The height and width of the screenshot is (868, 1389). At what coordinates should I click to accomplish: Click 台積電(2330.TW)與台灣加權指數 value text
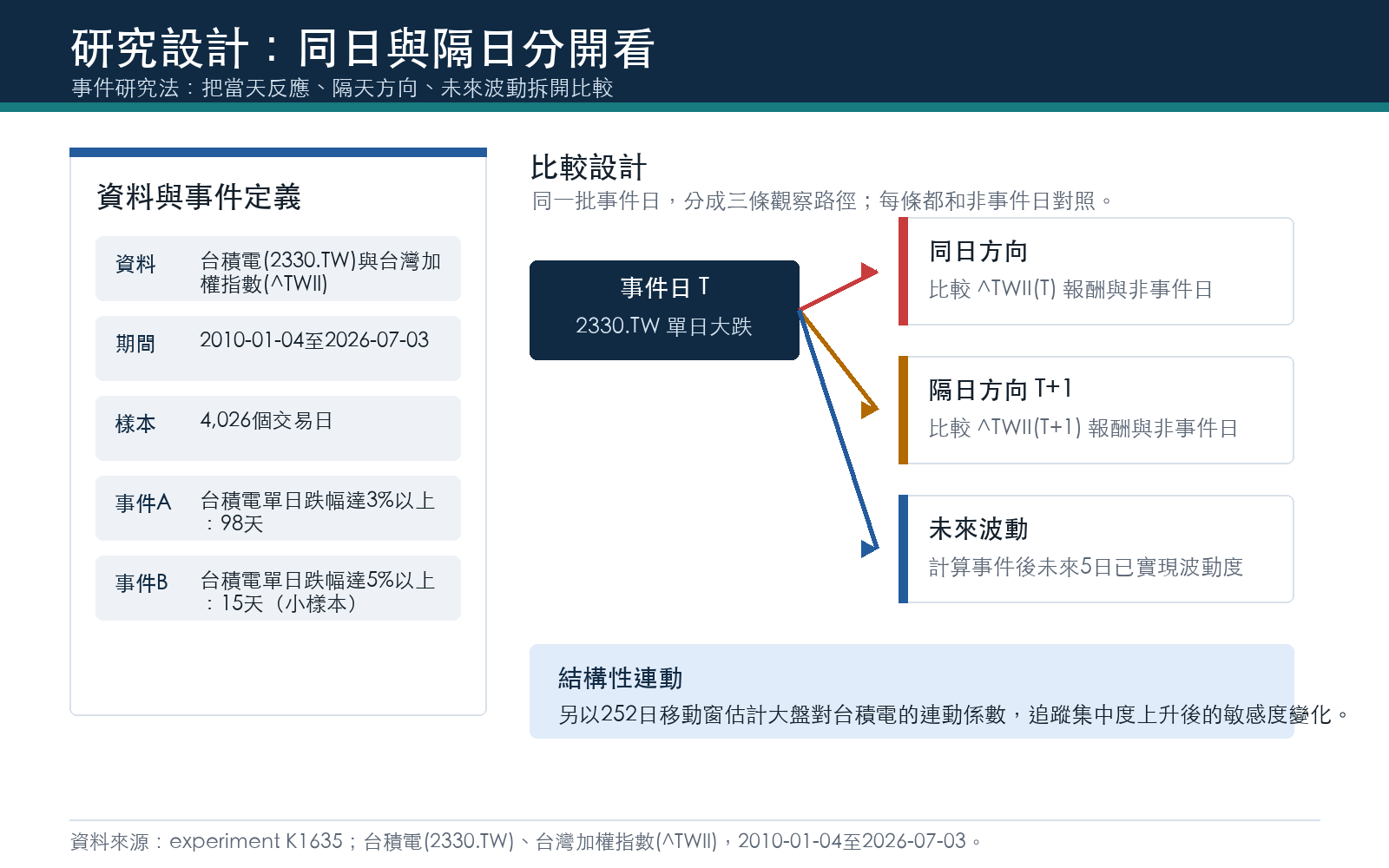tap(320, 272)
